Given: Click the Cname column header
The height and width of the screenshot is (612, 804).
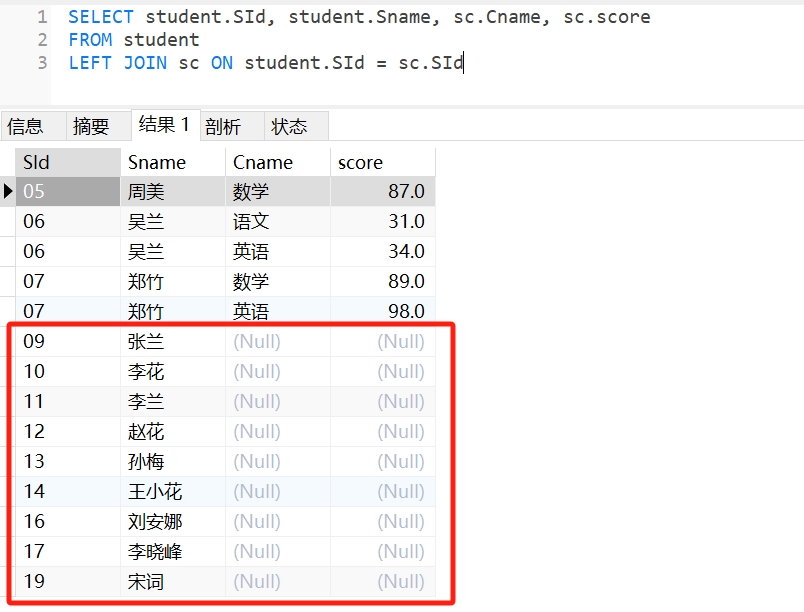Looking at the screenshot, I should coord(277,162).
